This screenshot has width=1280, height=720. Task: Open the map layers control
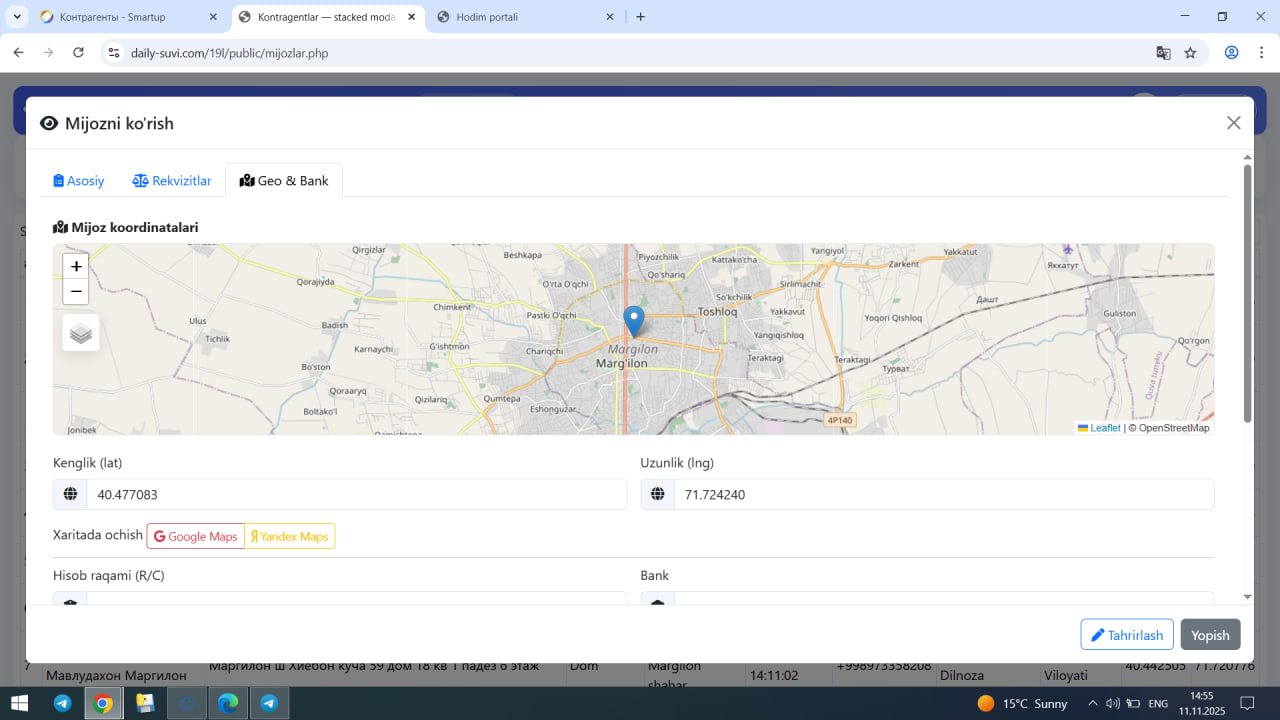(x=81, y=333)
